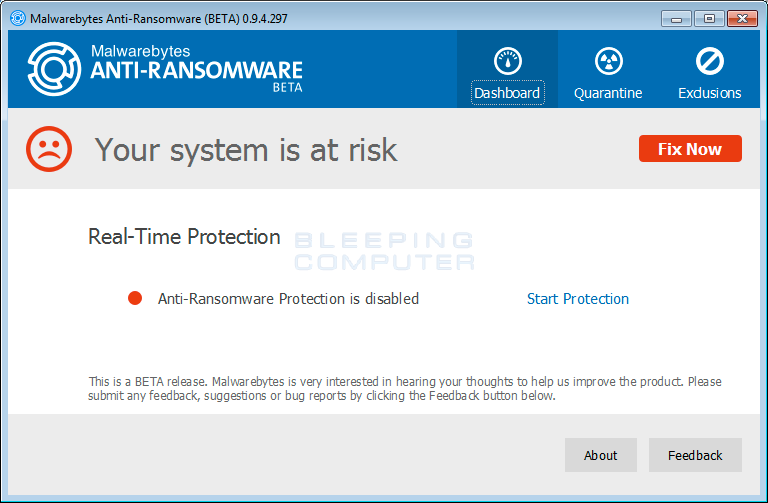
Task: Open the About dialog button
Action: 600,455
